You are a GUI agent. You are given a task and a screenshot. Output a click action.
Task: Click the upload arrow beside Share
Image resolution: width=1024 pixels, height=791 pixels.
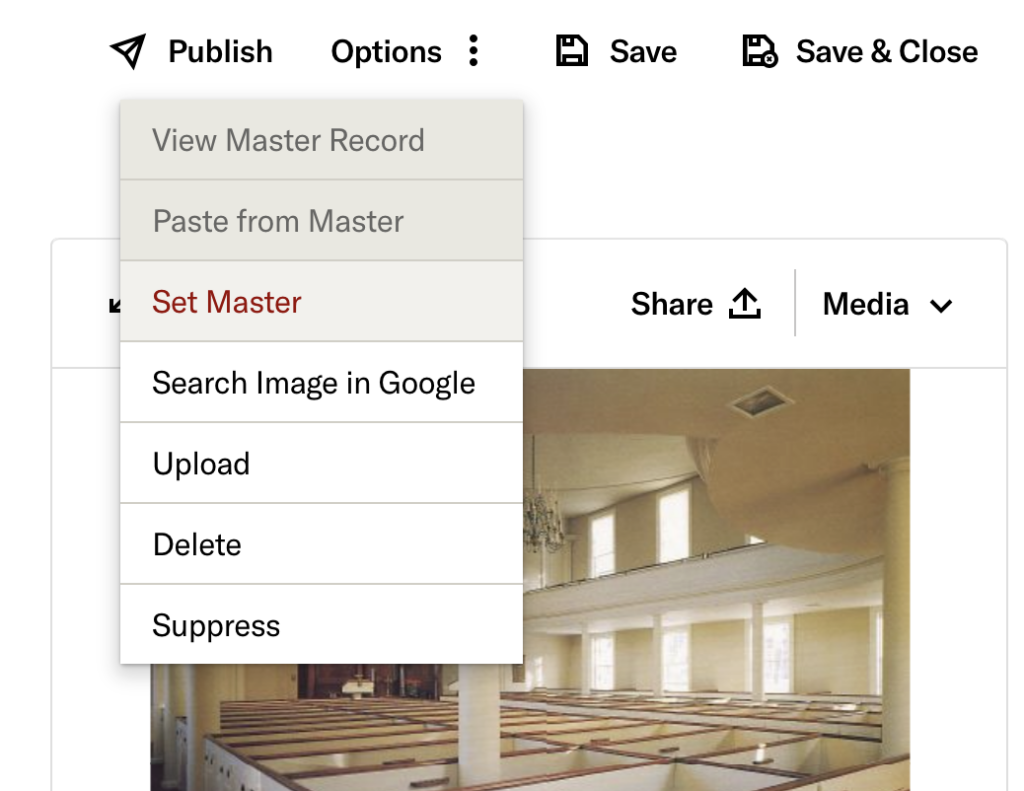[745, 303]
